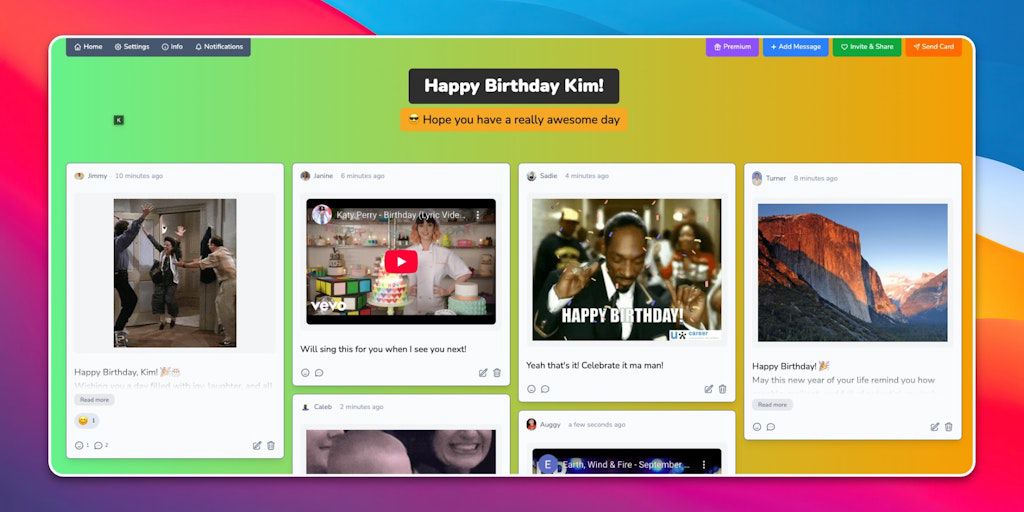Click the orange Send Card button
Image resolution: width=1024 pixels, height=512 pixels.
pos(933,47)
